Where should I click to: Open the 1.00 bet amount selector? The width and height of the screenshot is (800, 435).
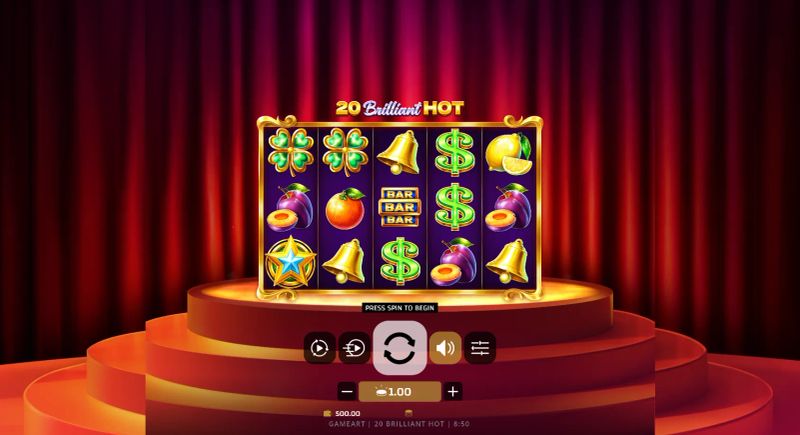point(399,392)
